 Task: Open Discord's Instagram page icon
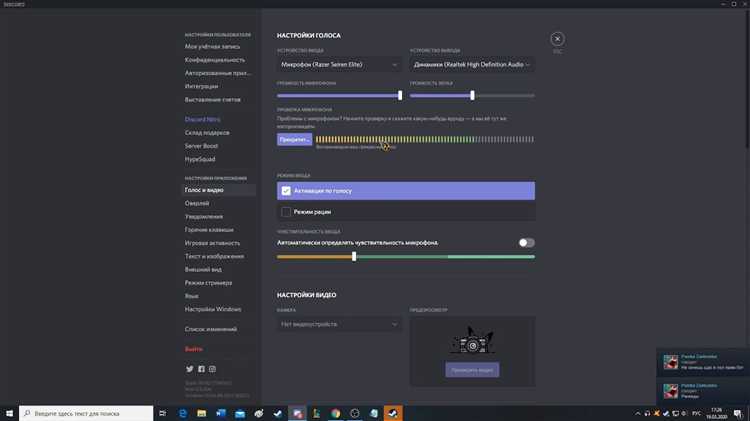212,369
